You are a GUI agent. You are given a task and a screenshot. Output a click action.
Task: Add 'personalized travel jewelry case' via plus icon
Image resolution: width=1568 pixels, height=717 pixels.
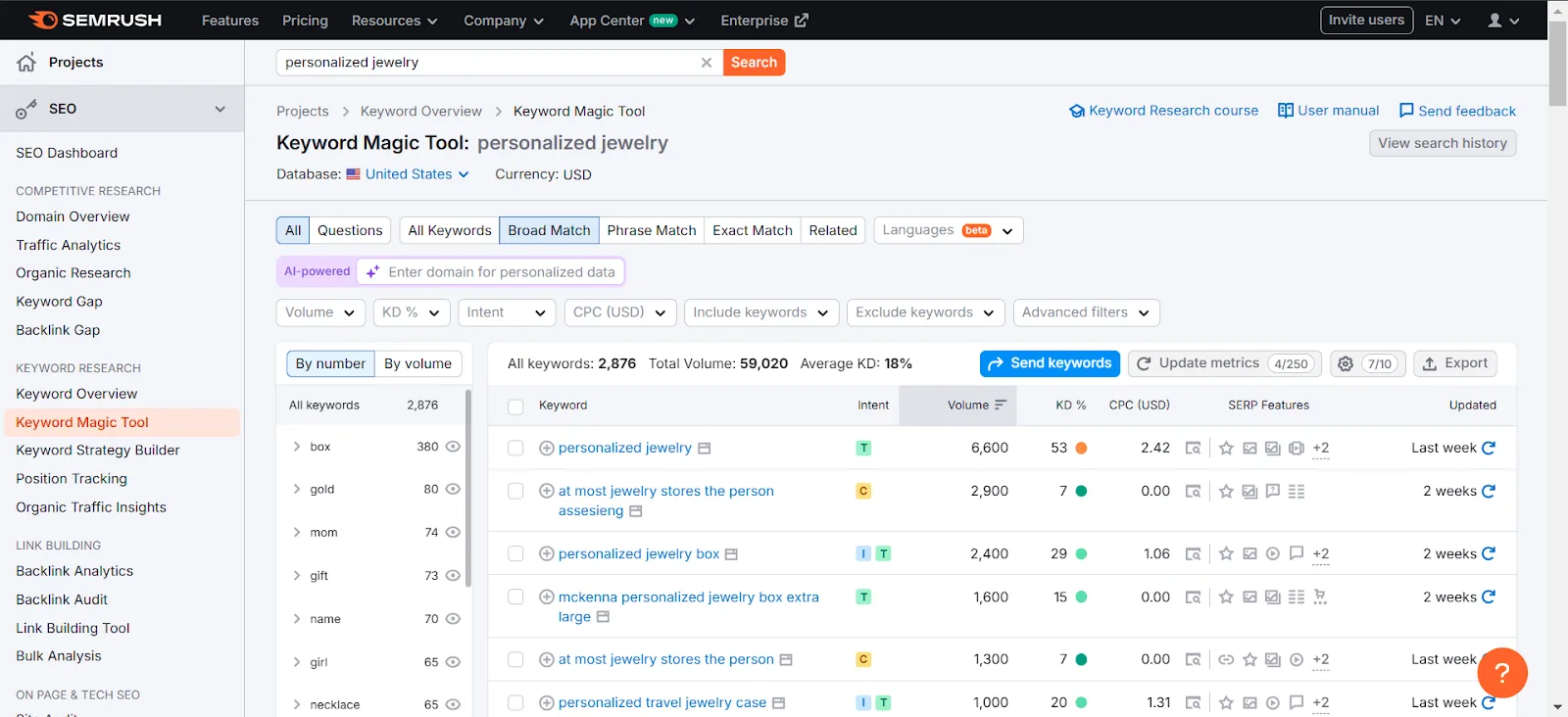coord(547,702)
